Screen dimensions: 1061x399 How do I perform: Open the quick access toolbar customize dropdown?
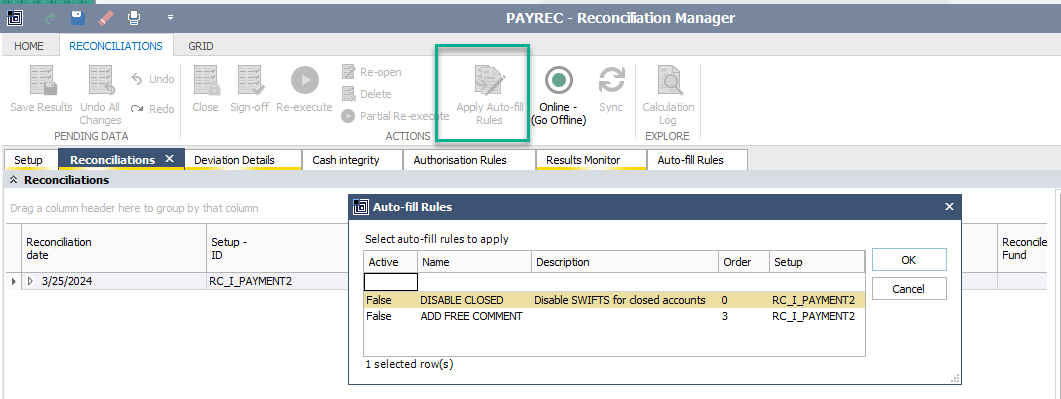coord(171,18)
